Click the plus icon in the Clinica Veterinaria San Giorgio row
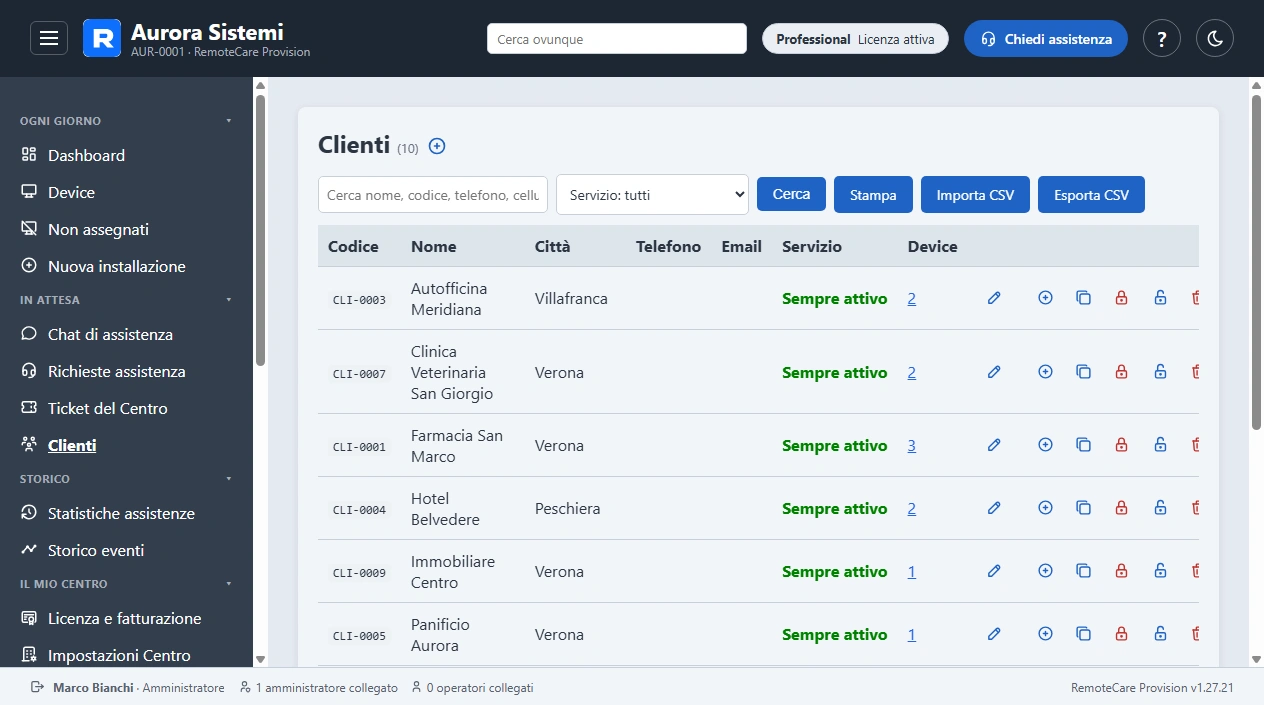 point(1046,372)
